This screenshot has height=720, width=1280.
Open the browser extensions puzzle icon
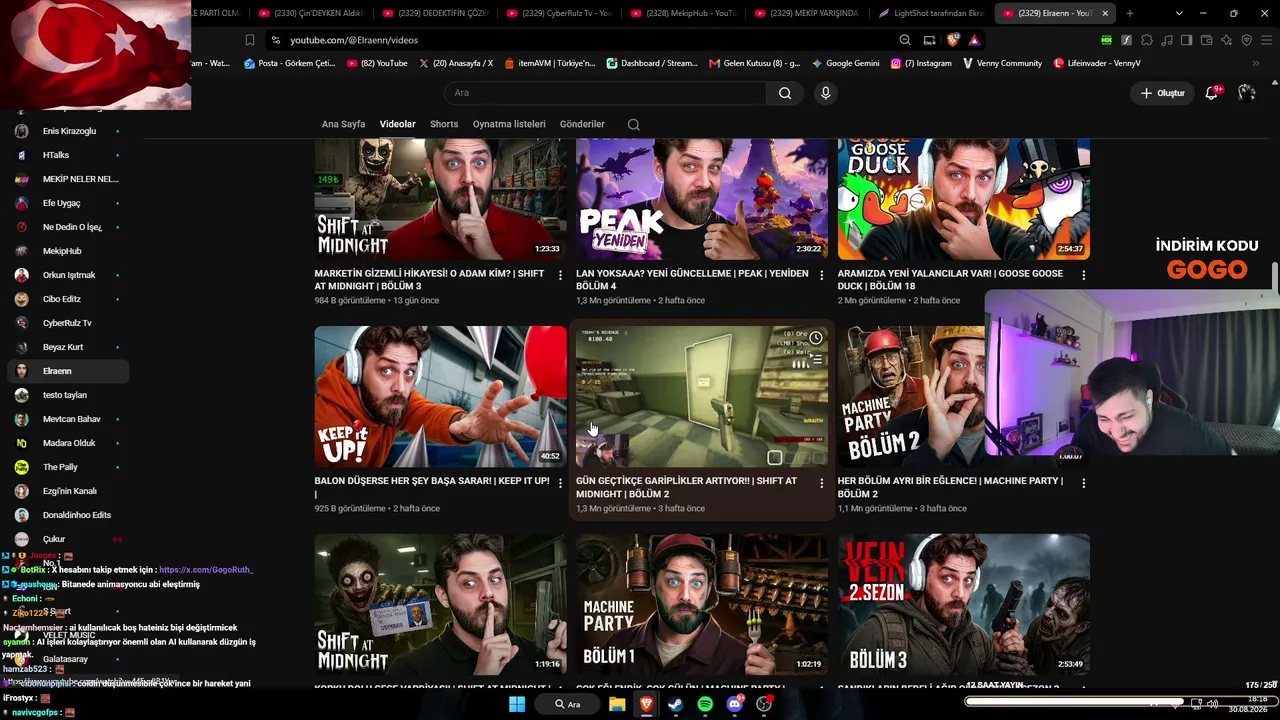pyautogui.click(x=1146, y=40)
